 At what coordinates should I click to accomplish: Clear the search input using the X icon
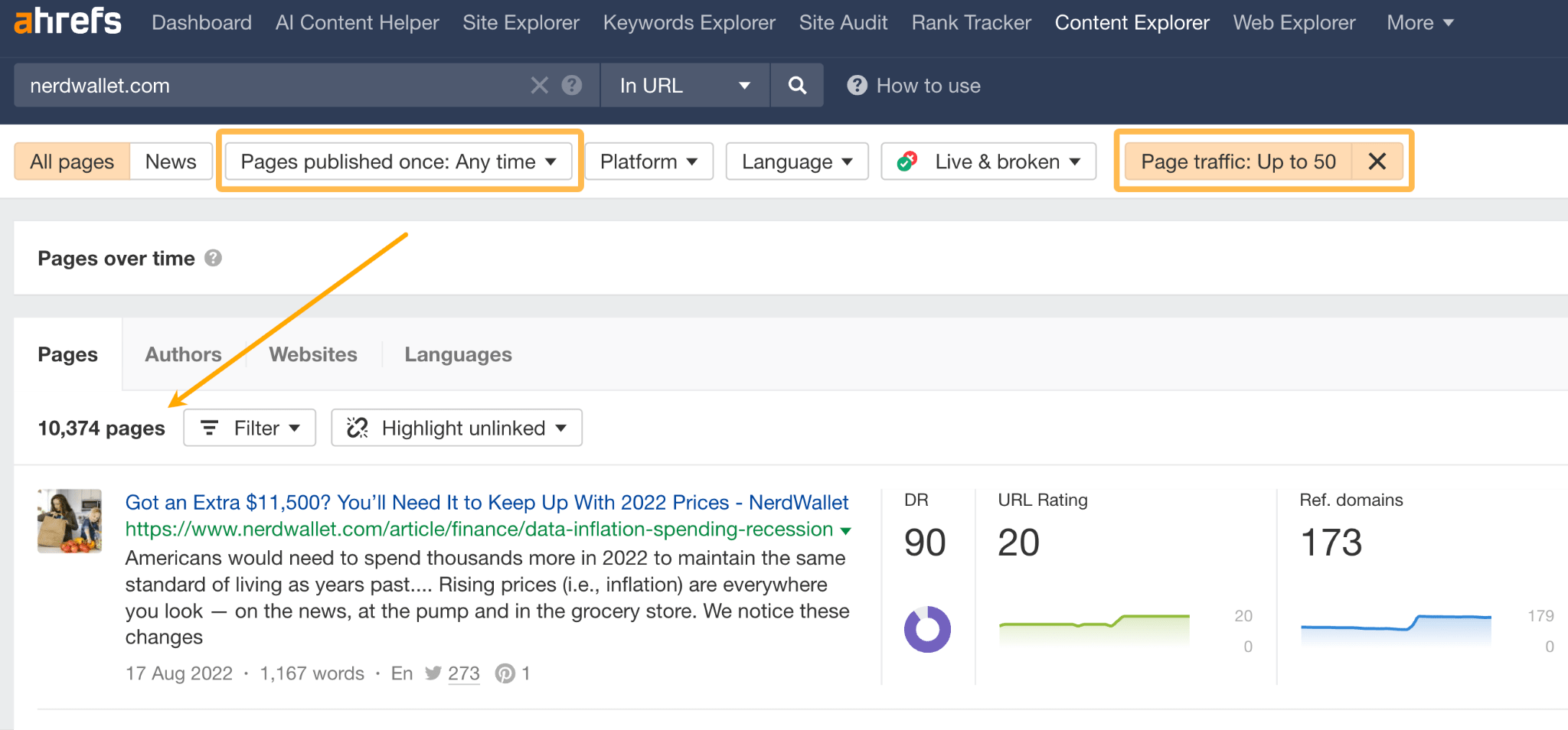(x=539, y=85)
